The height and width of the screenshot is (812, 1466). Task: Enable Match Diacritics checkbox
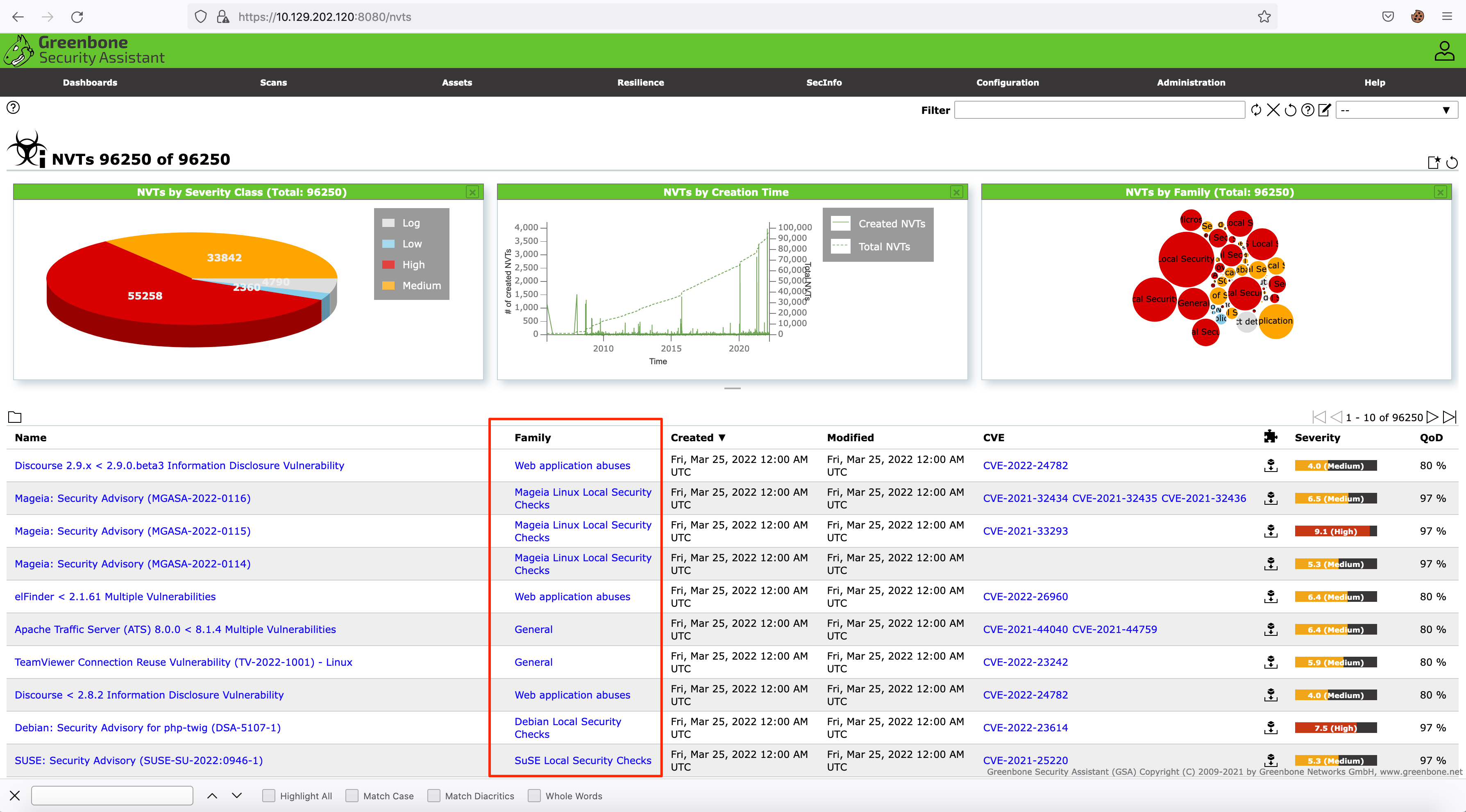433,796
